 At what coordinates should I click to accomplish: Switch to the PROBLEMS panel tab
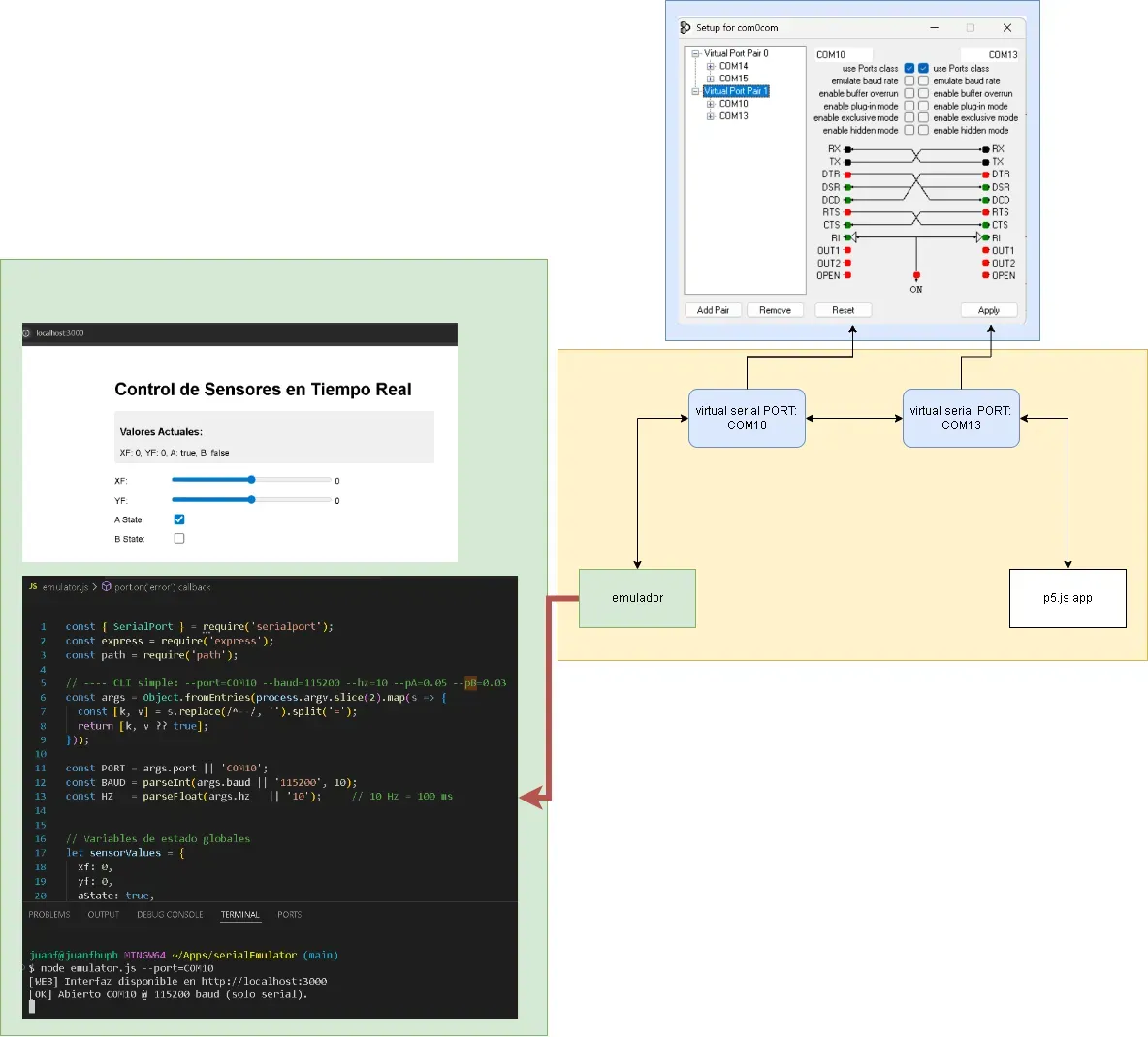click(x=49, y=915)
